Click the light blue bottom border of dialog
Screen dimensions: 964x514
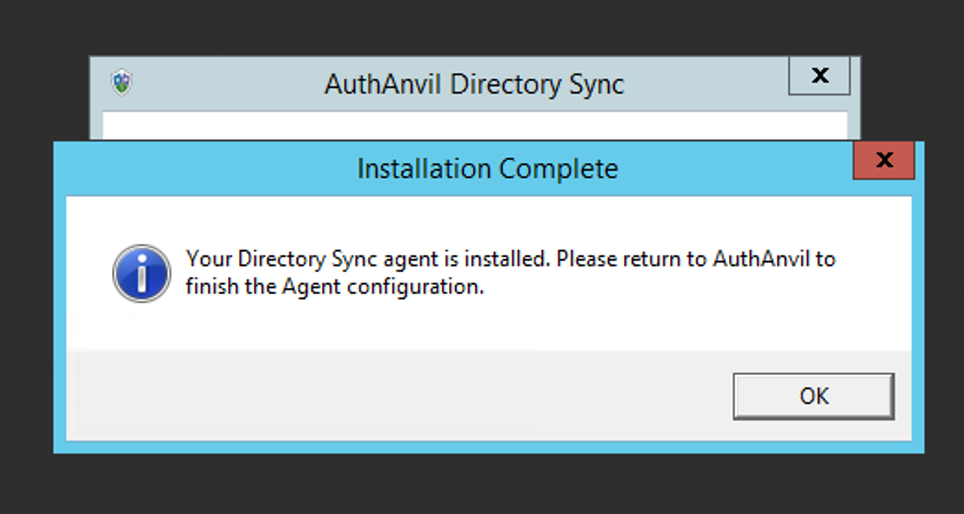(x=489, y=447)
